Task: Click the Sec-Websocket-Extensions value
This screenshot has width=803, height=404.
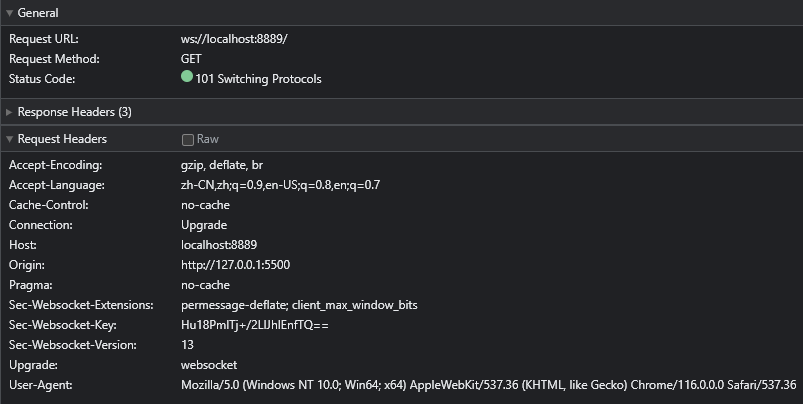Action: point(299,305)
